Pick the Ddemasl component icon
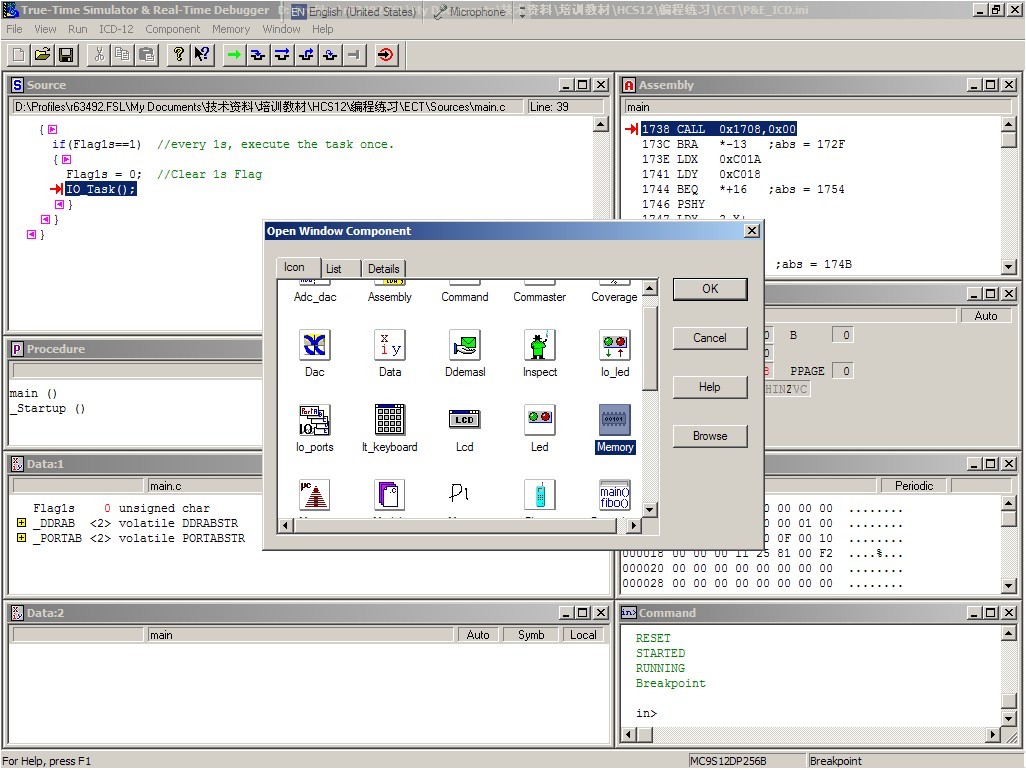 tap(465, 346)
